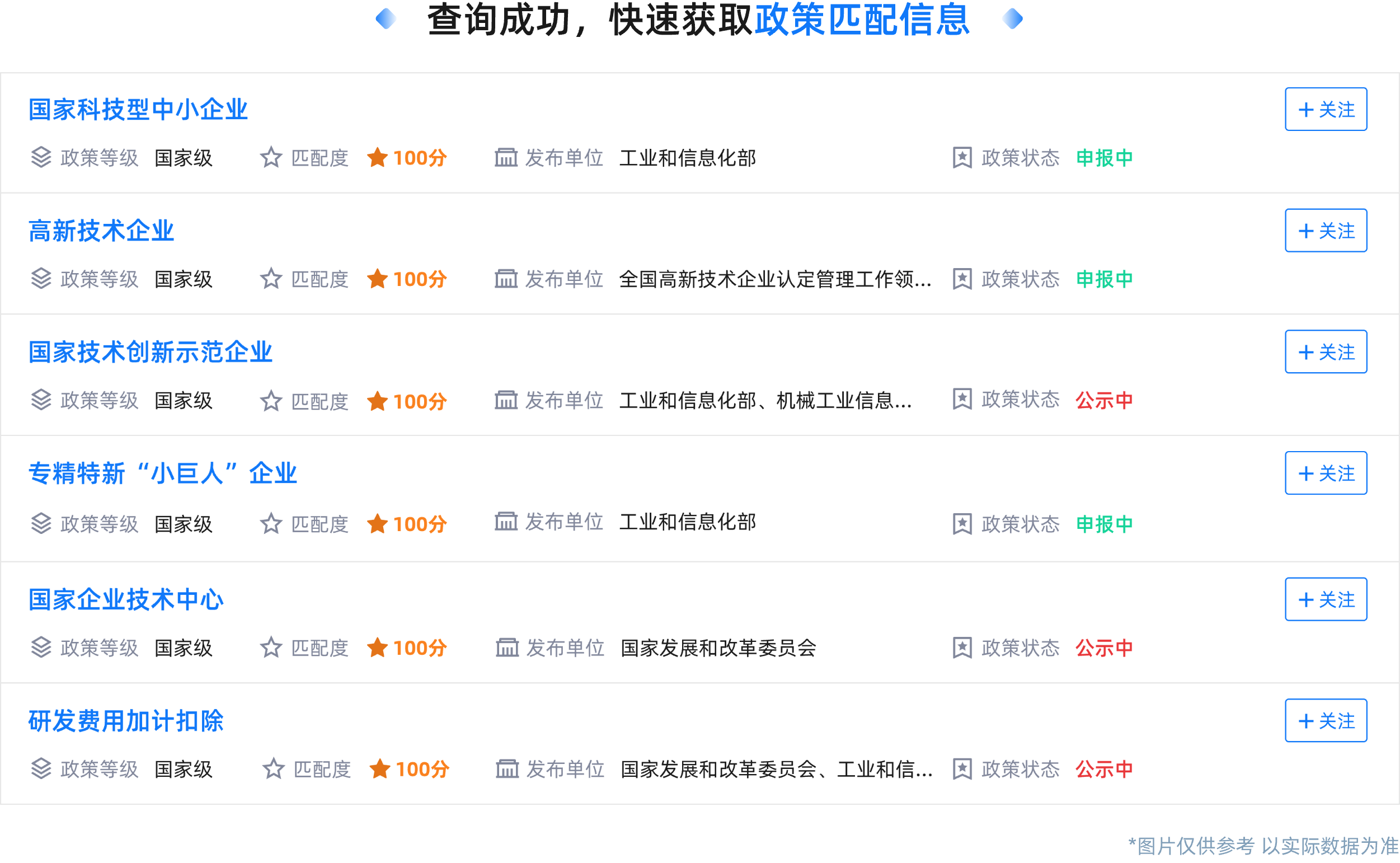Image resolution: width=1400 pixels, height=863 pixels.
Task: Click truncated publisher text 全国高新技术企业认定管理工作领...
Action: pyautogui.click(x=775, y=279)
